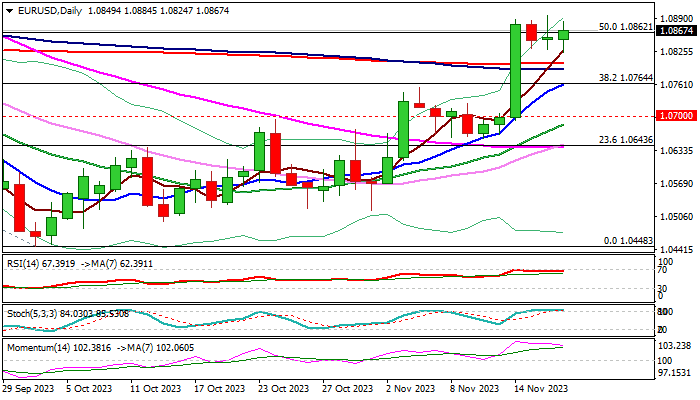Click the 1.05690 price axis value
This screenshot has height=400, width=700.
coord(677,183)
